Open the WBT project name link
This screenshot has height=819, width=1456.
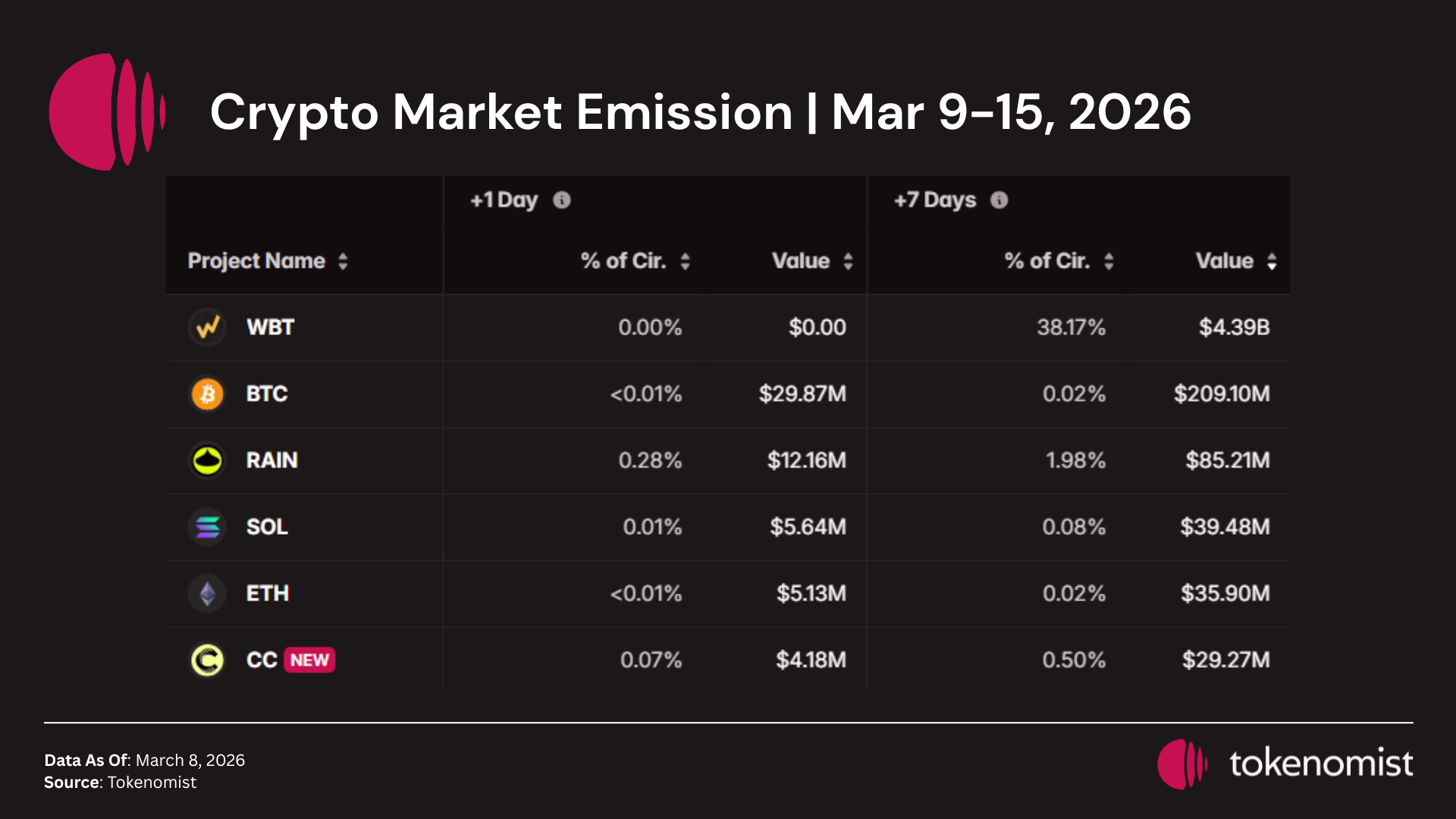tap(270, 328)
